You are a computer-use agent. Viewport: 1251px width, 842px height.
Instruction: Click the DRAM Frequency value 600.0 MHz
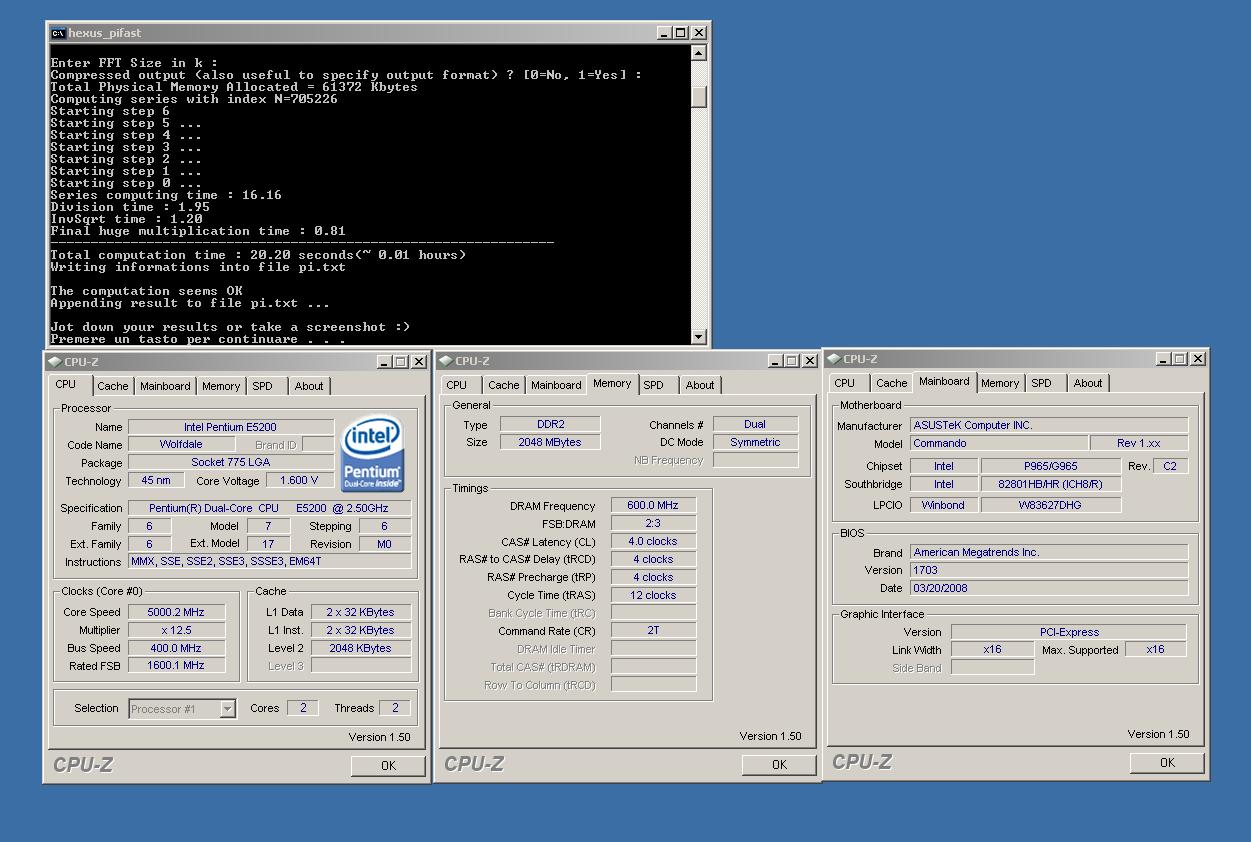click(x=653, y=506)
